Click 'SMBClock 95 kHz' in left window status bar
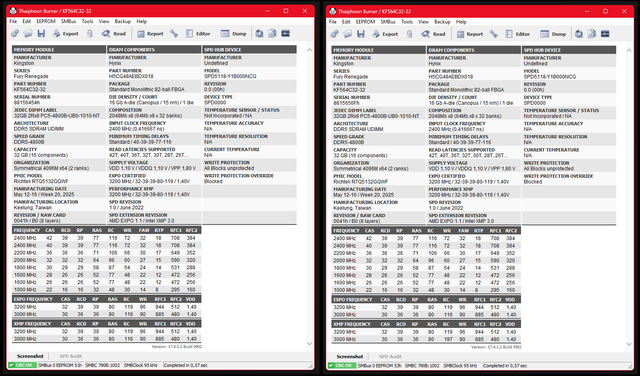 point(142,365)
